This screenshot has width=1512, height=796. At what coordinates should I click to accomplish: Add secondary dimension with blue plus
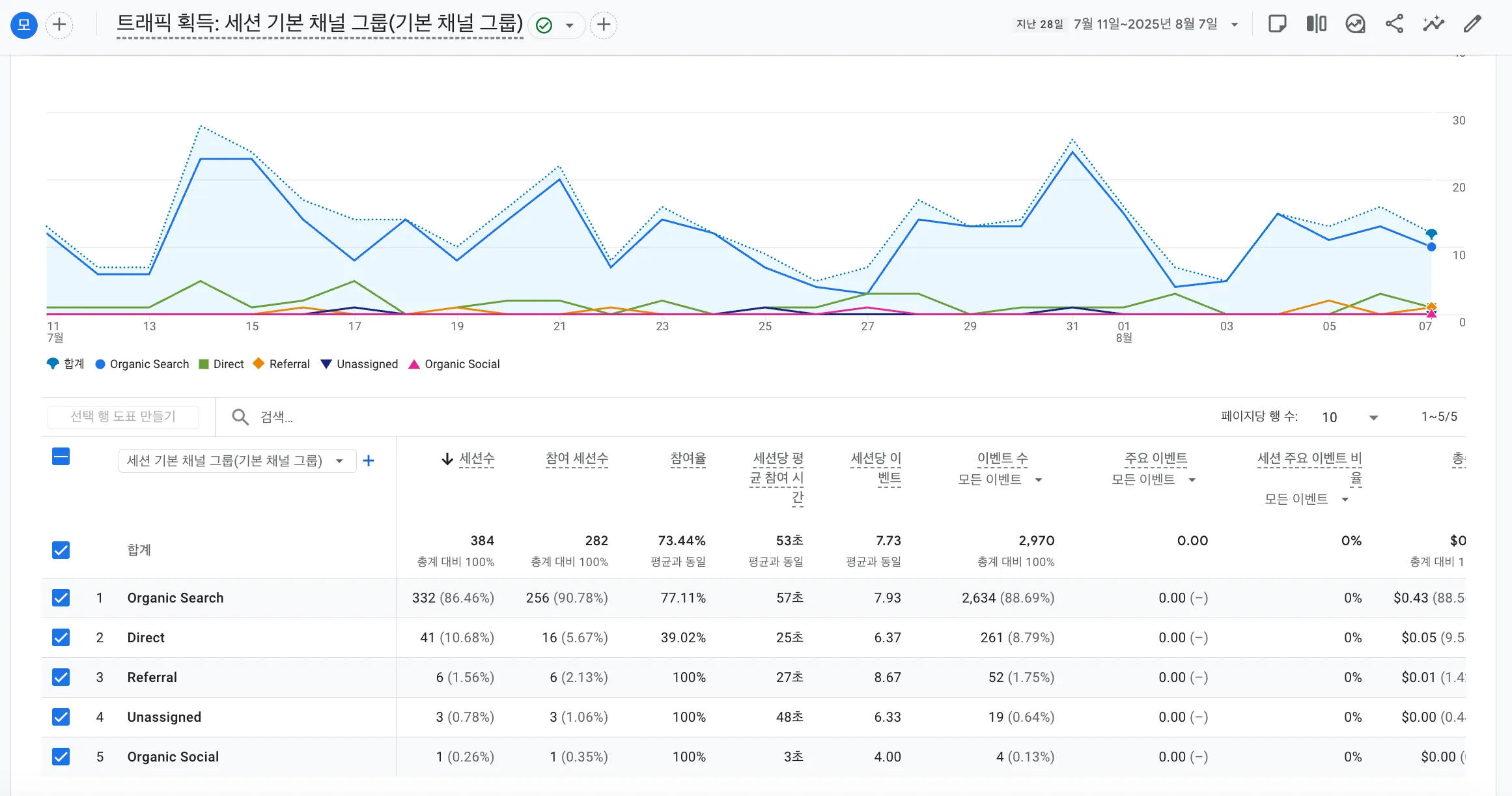click(369, 461)
